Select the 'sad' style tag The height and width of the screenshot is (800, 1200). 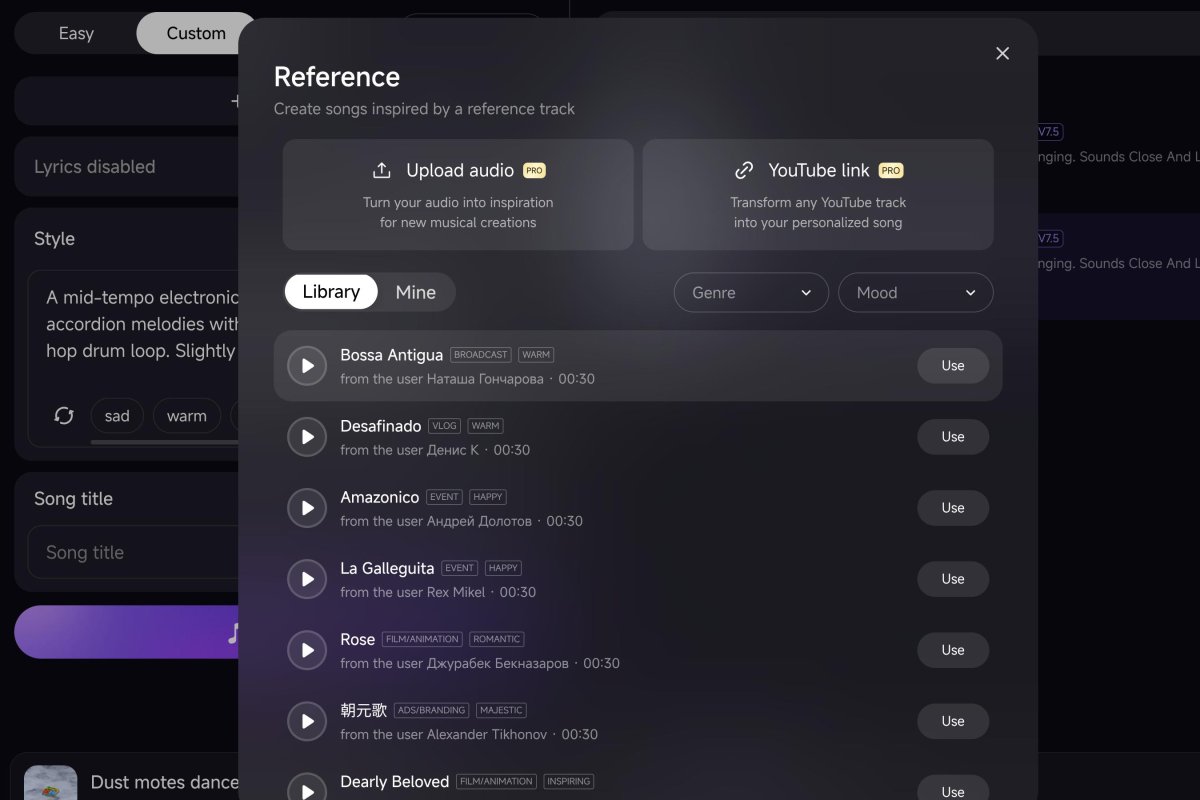point(117,415)
